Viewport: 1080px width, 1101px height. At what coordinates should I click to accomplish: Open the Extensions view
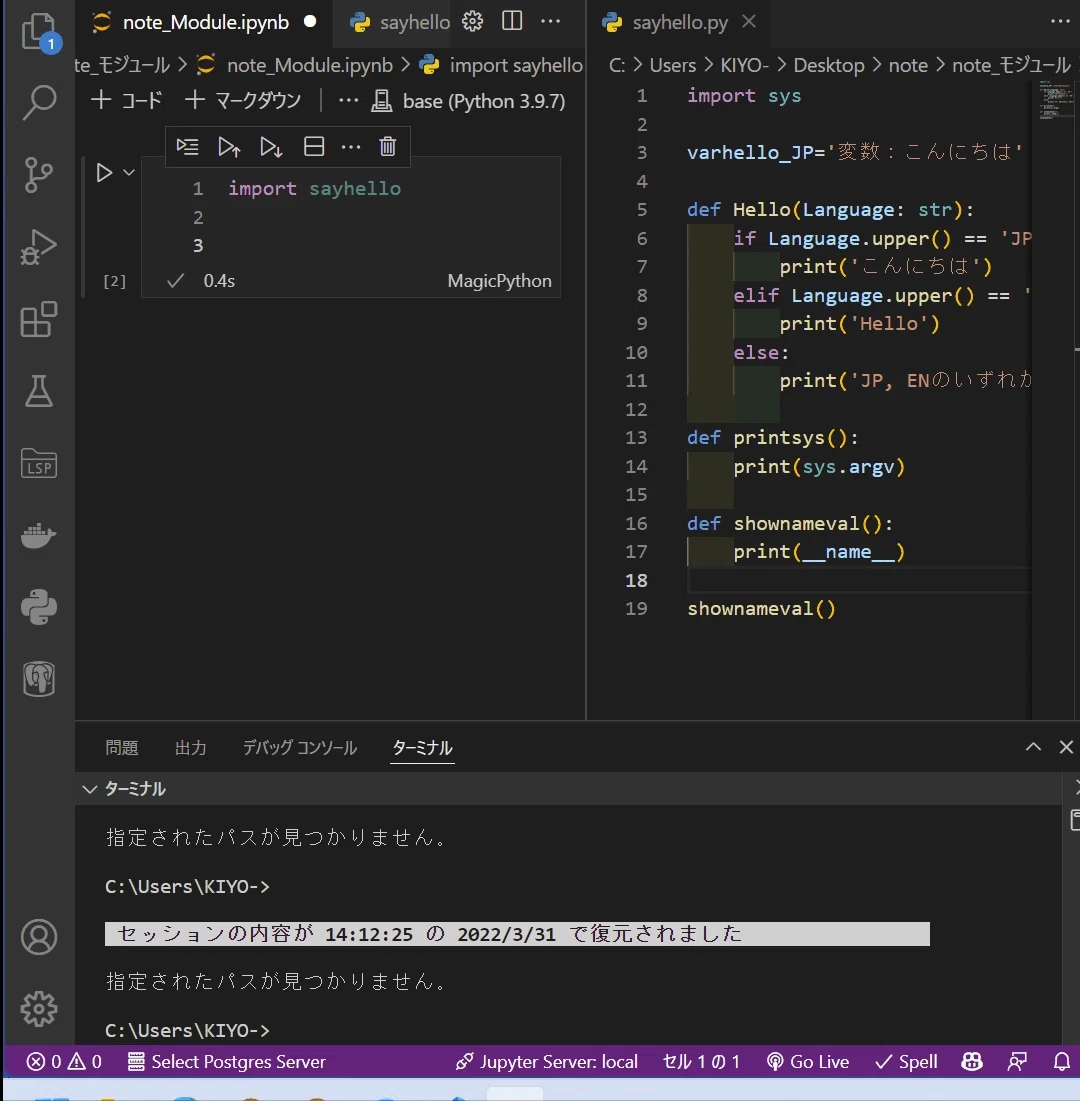(39, 319)
